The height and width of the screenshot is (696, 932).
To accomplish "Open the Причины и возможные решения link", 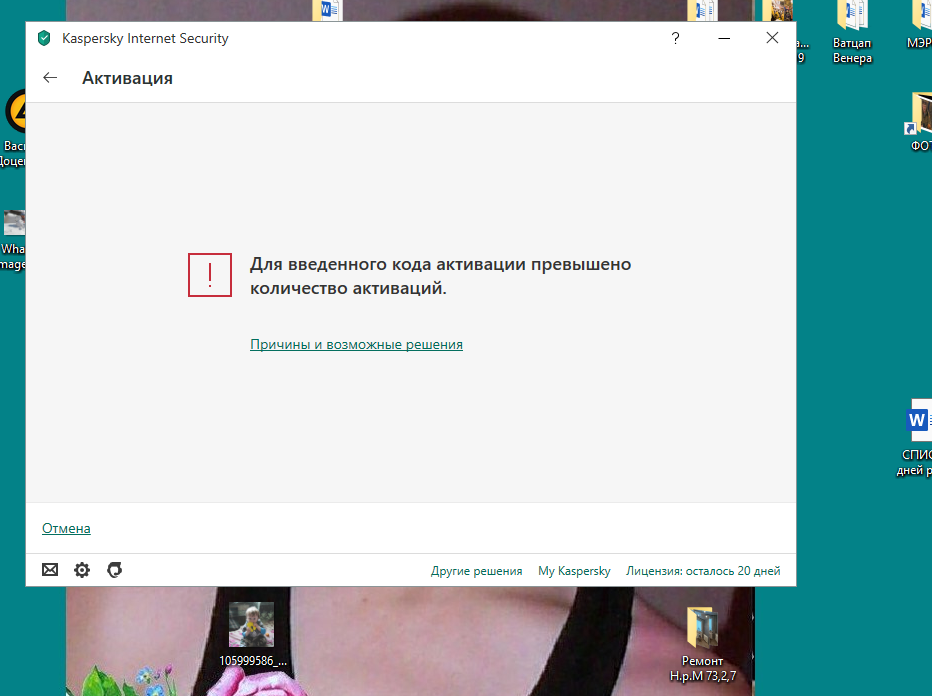I will [x=356, y=344].
